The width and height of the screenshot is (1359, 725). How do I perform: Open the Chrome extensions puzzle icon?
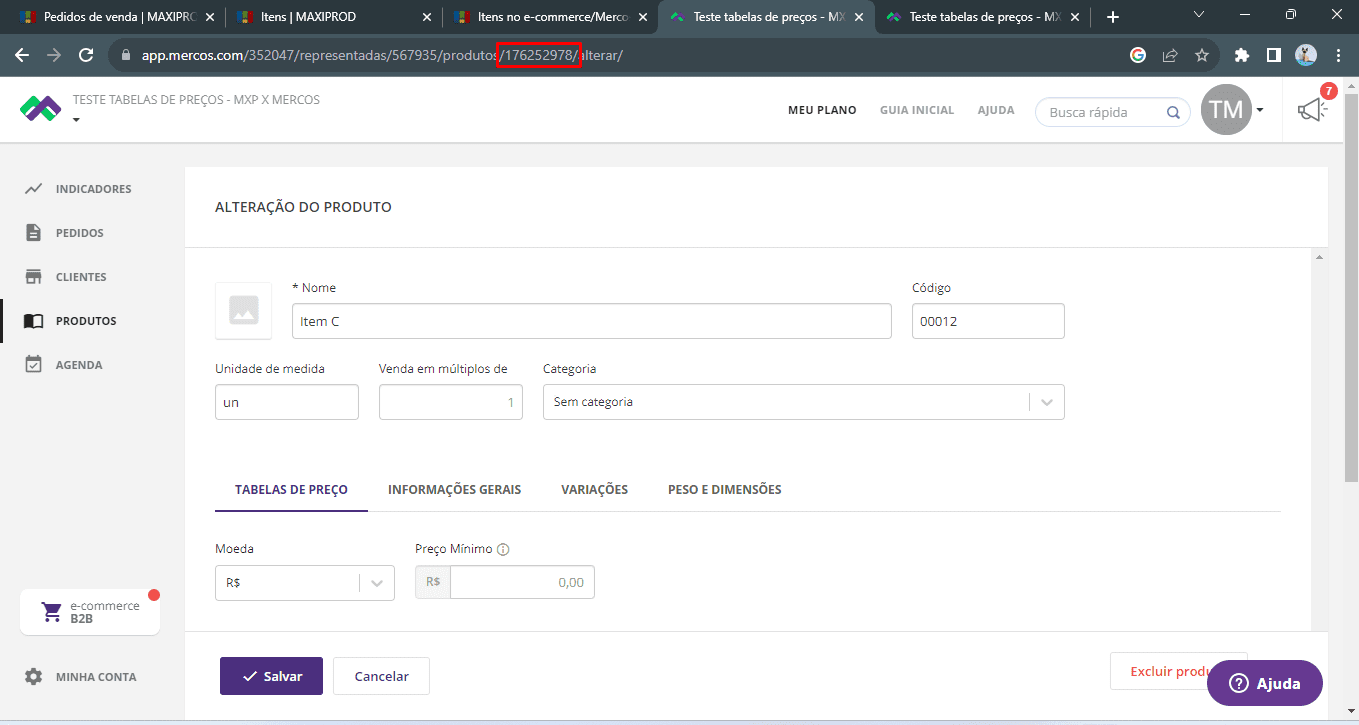click(1242, 55)
